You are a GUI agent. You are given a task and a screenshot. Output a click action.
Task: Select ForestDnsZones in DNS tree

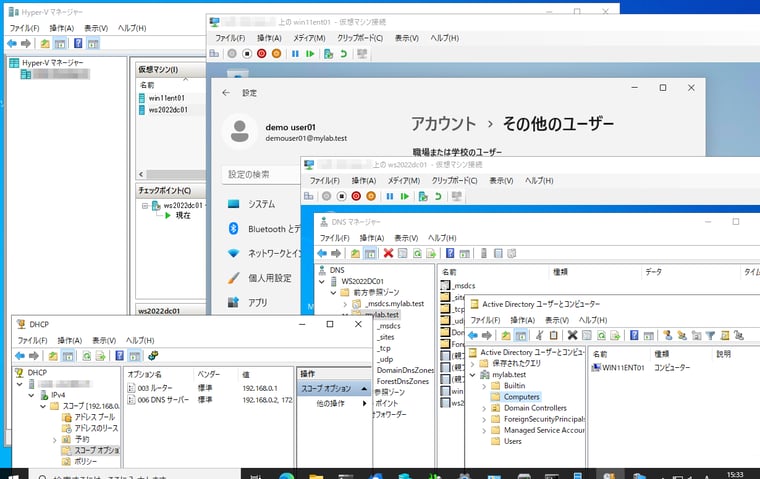click(x=403, y=382)
